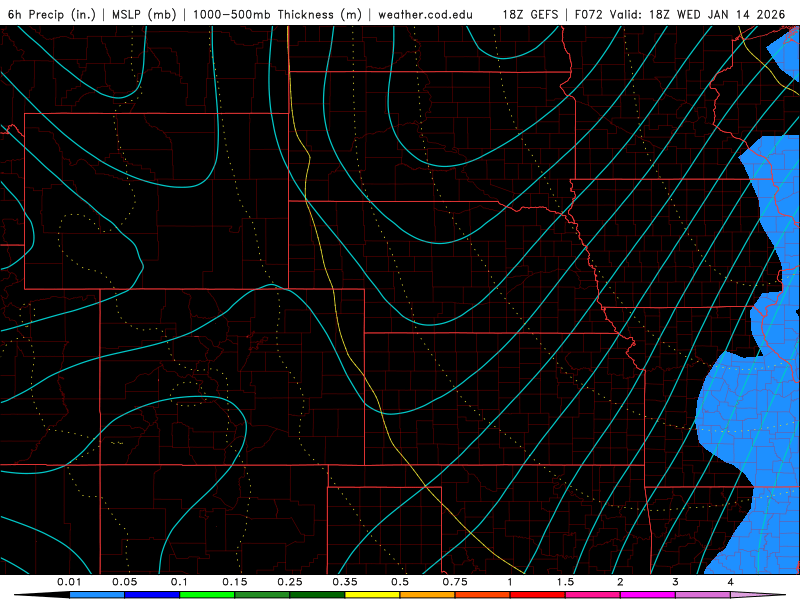Click the dark green 0.25–0.35 legend swatch
800x600 pixels.
317,595
